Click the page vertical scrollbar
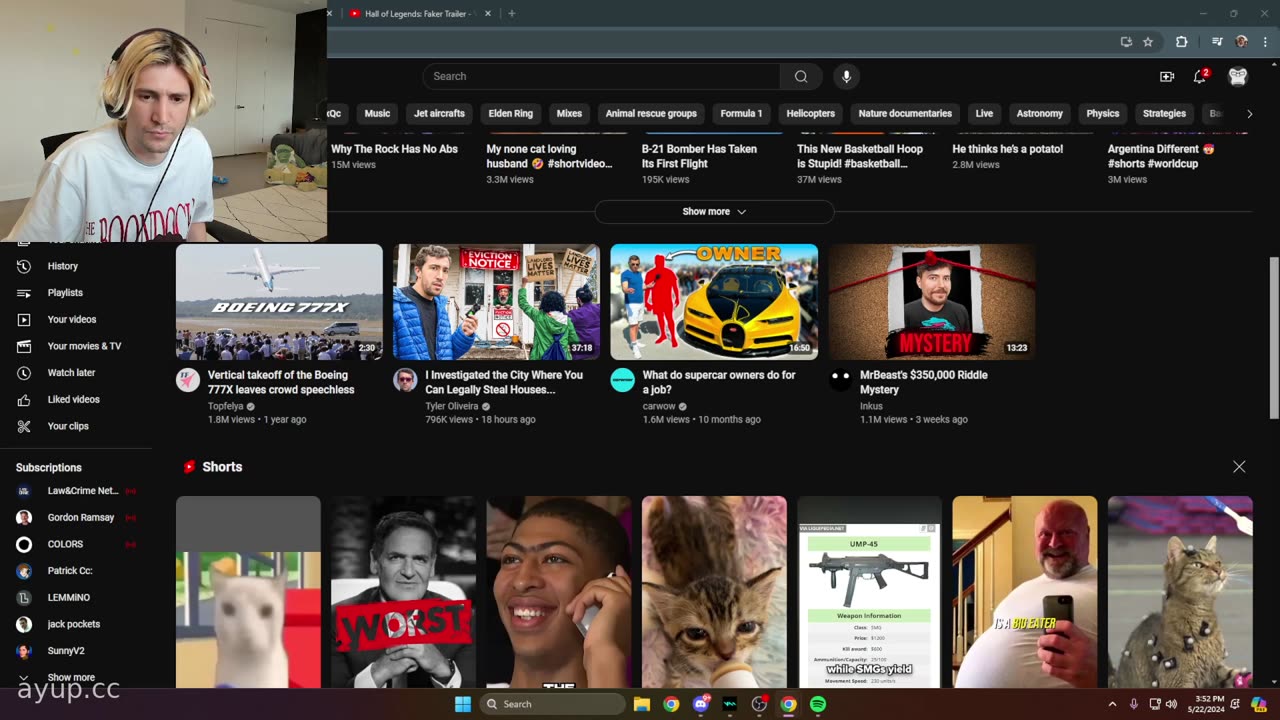The image size is (1280, 720). 1273,340
